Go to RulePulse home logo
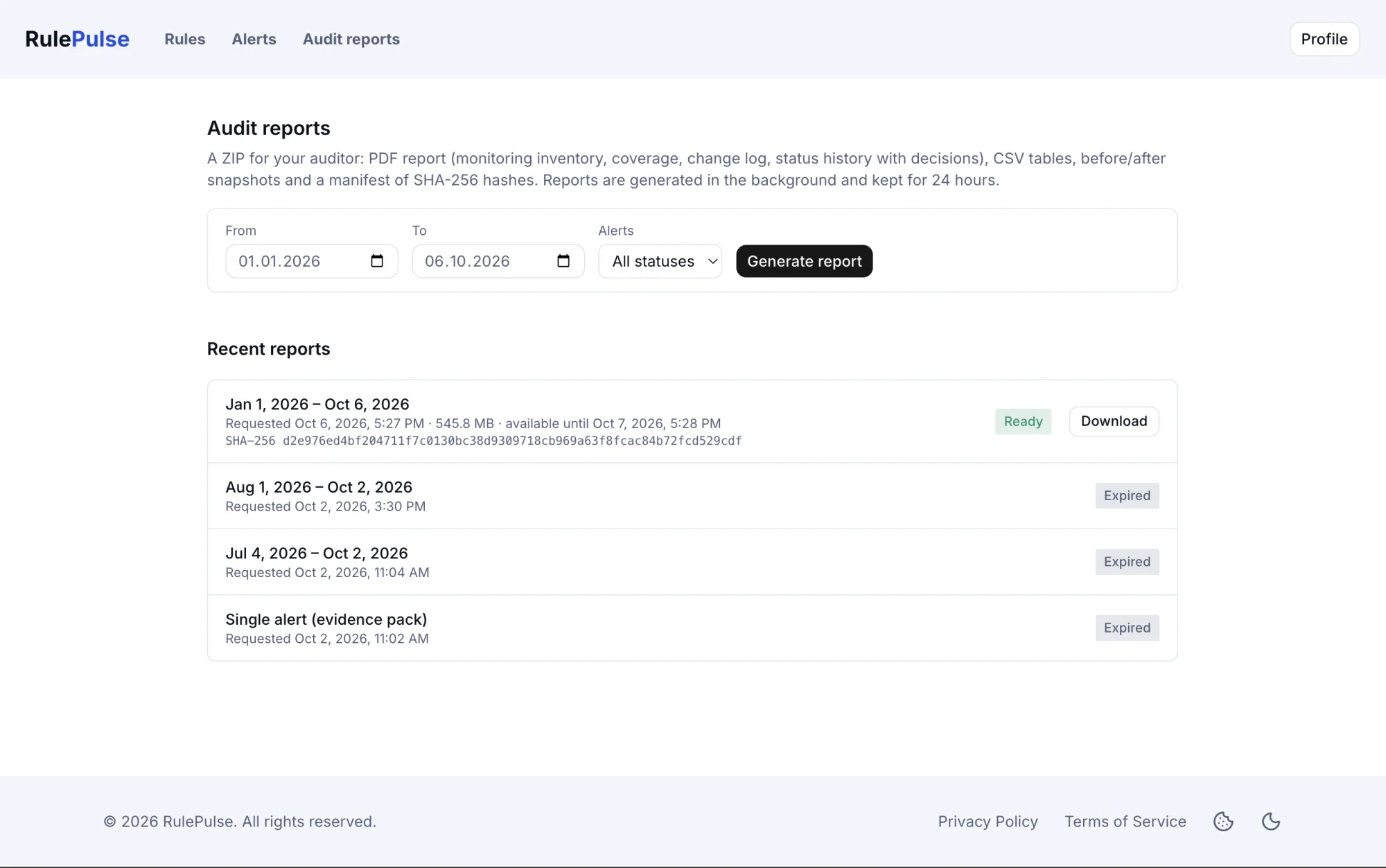This screenshot has height=868, width=1386. tap(77, 39)
